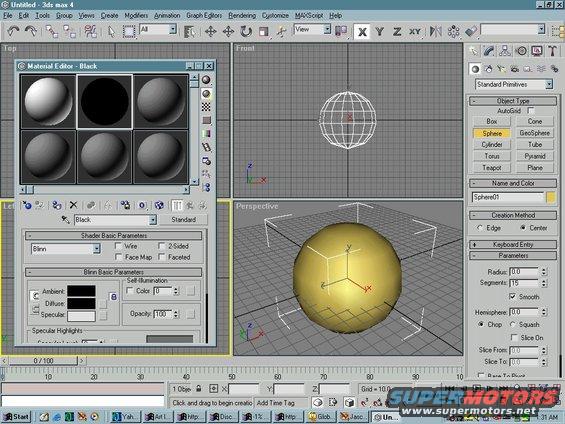565x424 pixels.
Task: Click the Torus primitive button
Action: (491, 156)
